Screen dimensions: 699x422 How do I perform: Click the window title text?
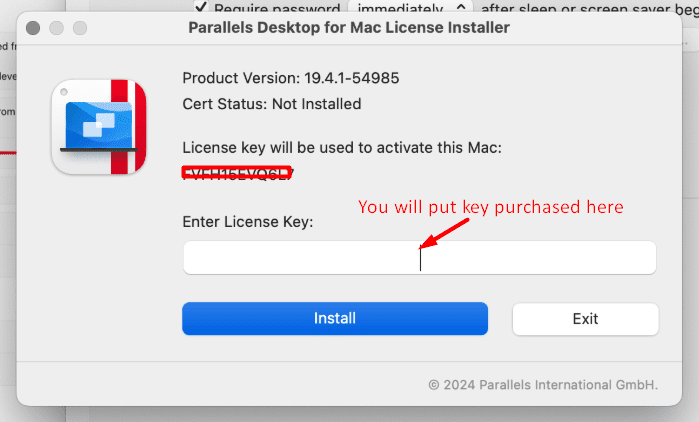pyautogui.click(x=349, y=28)
